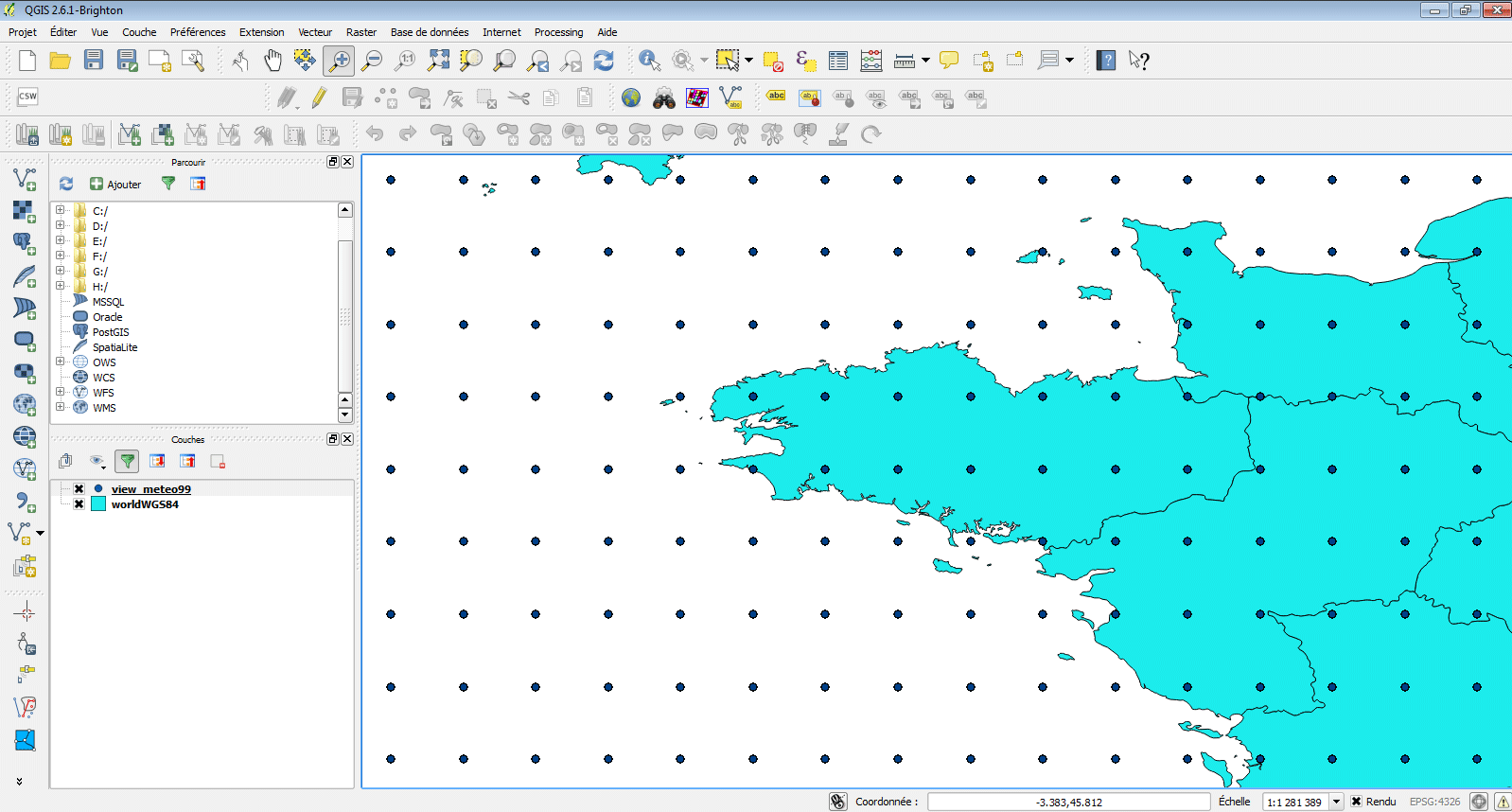Viewport: 1512px width, 812px height.
Task: Select the Pan Map hand tool
Action: (x=273, y=61)
